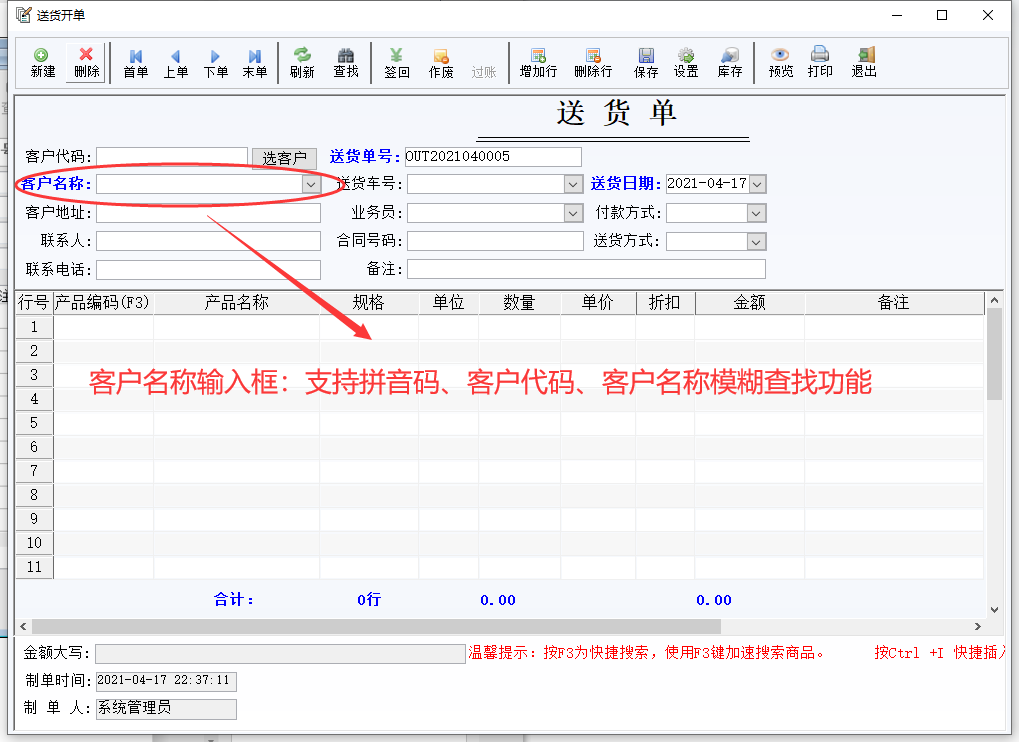The width and height of the screenshot is (1019, 742).
Task: Click the 选客户 button
Action: click(x=284, y=158)
